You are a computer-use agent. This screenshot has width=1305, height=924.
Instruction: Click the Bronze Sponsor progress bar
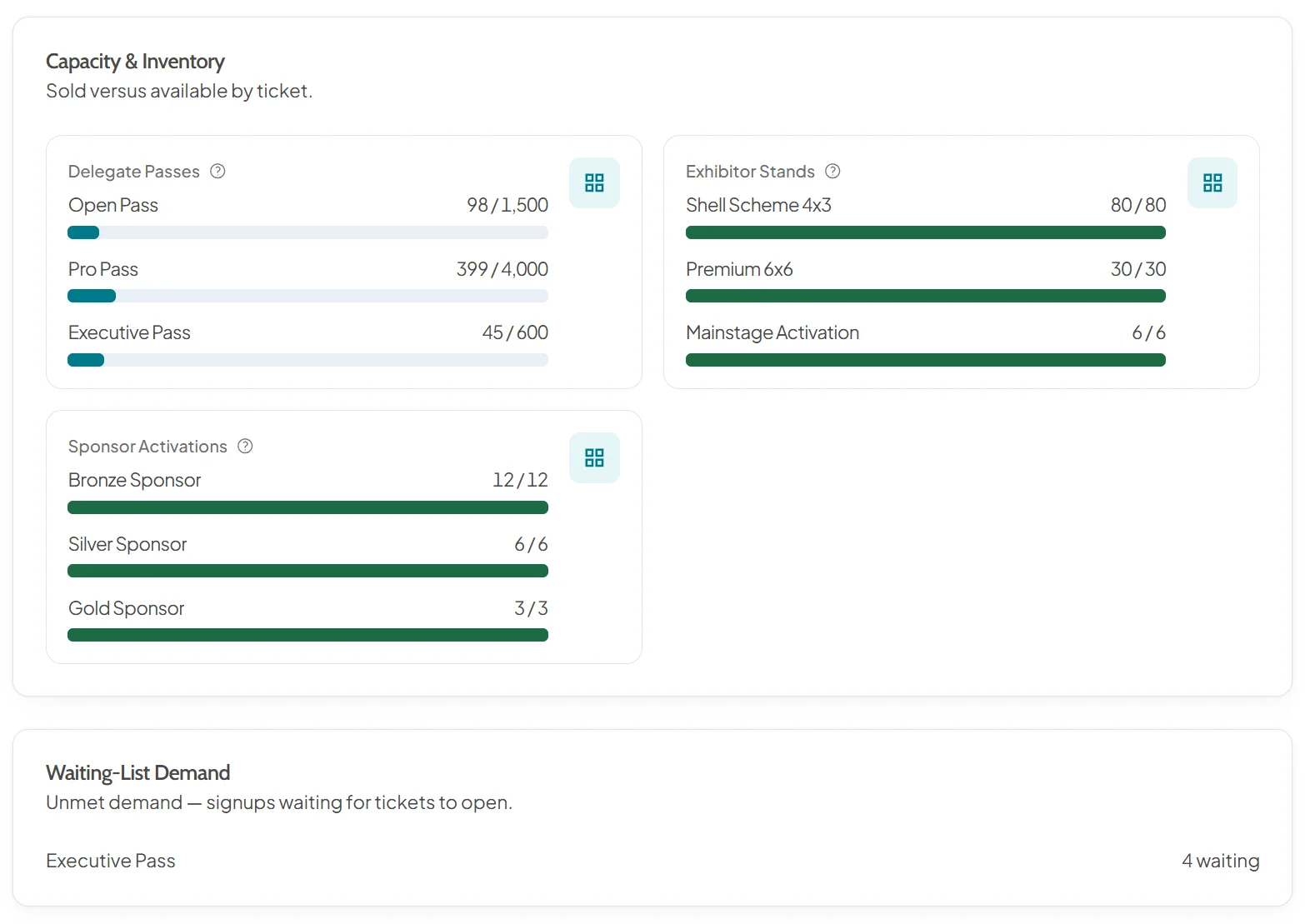[308, 507]
